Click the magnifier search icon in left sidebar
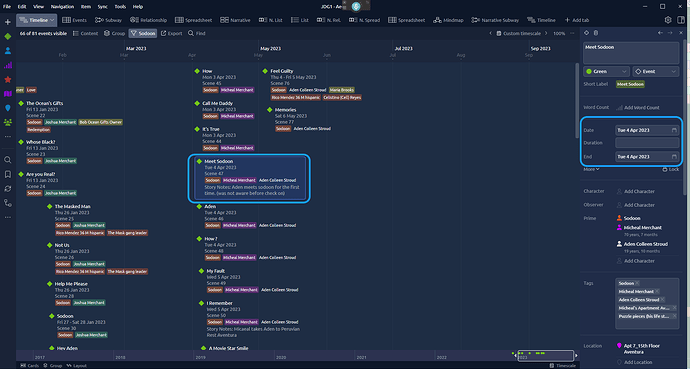690x369 pixels. coord(7,160)
